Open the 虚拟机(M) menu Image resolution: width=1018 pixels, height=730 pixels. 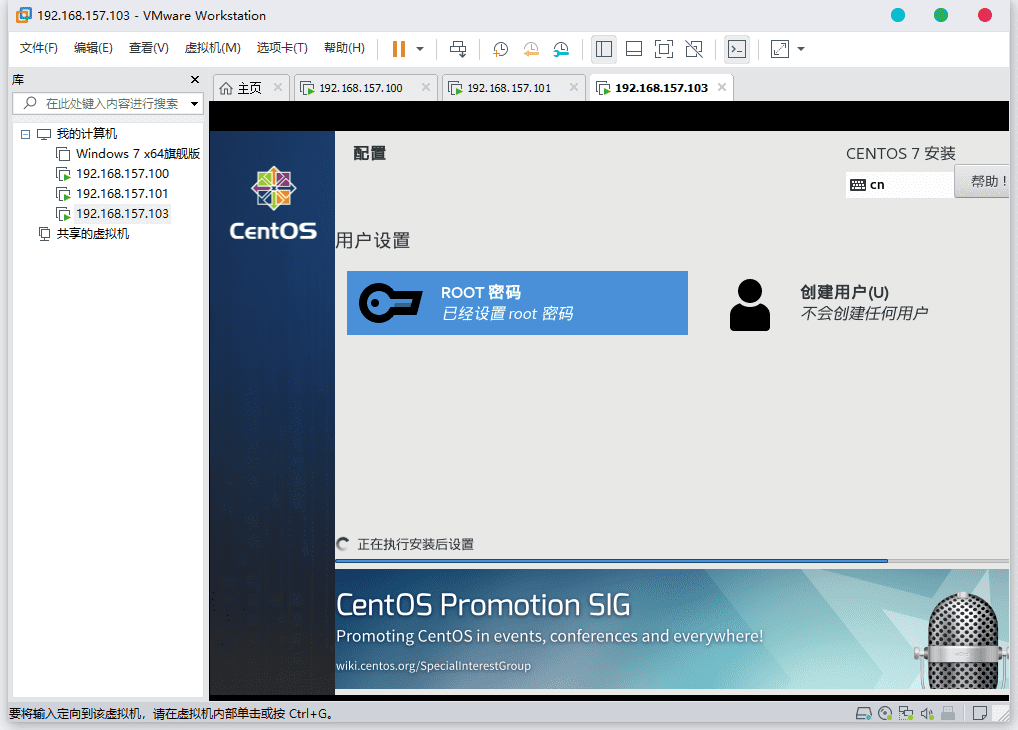coord(212,48)
